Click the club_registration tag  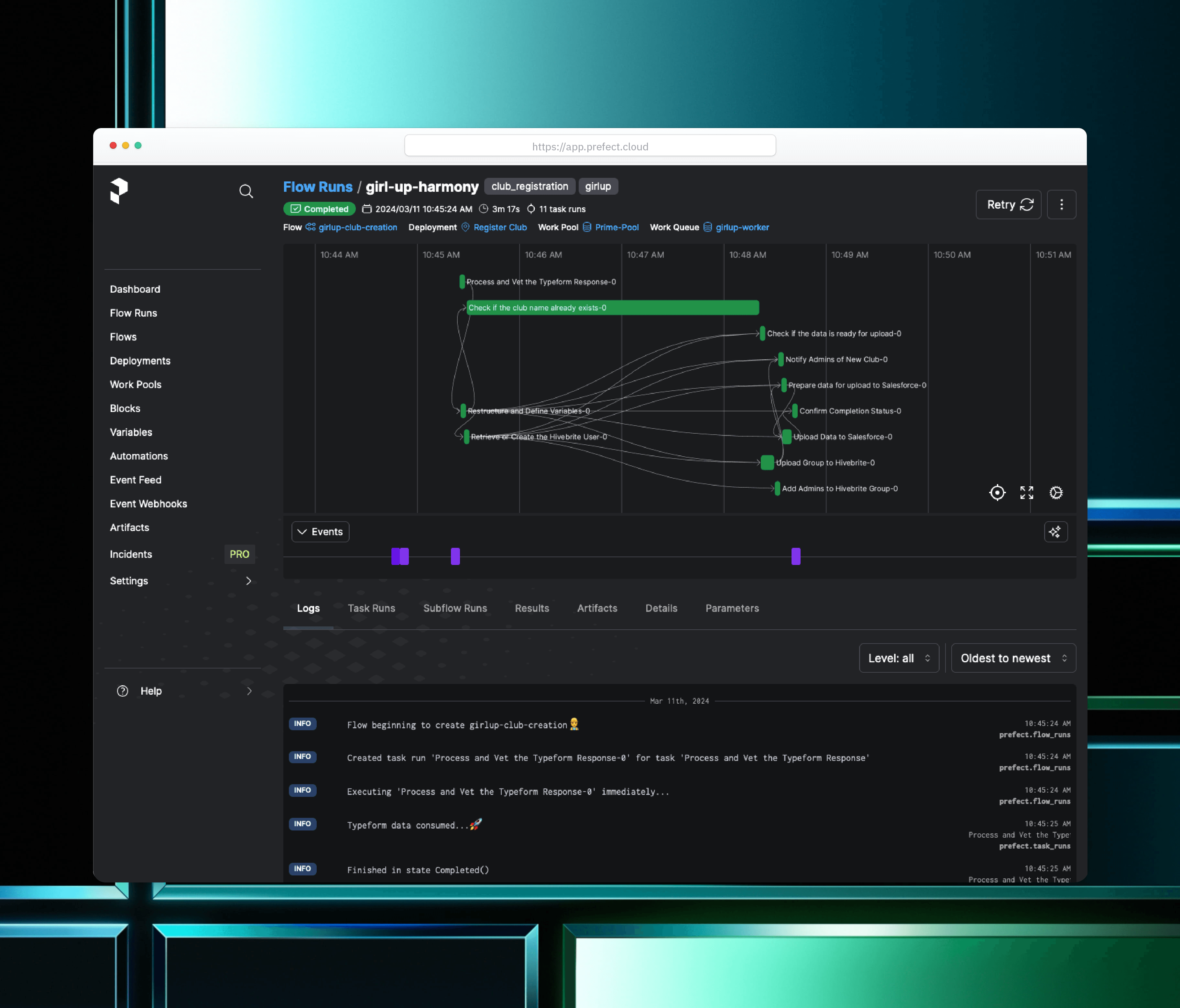[529, 186]
